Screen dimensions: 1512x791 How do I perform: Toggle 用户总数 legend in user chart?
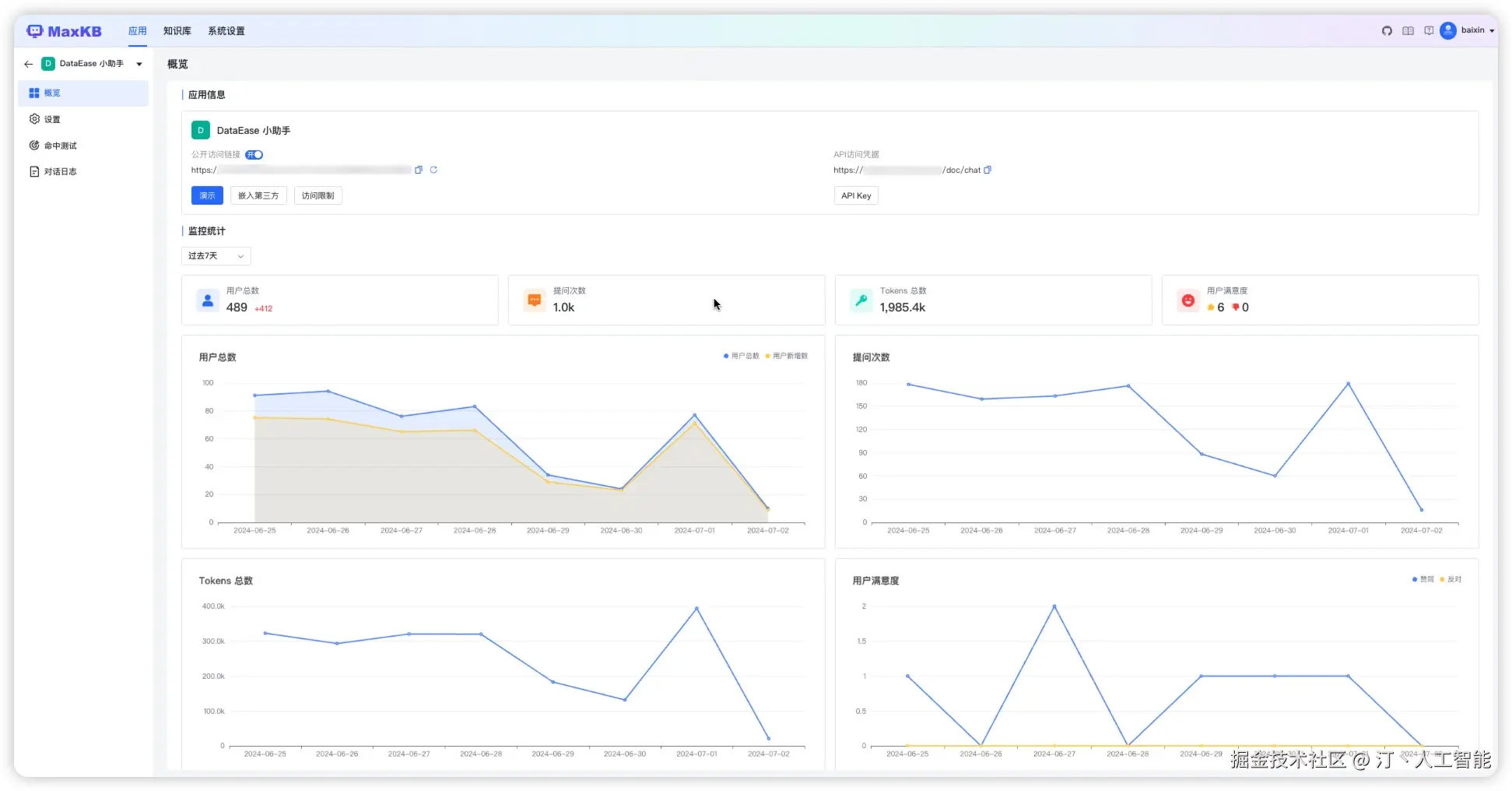(x=742, y=356)
